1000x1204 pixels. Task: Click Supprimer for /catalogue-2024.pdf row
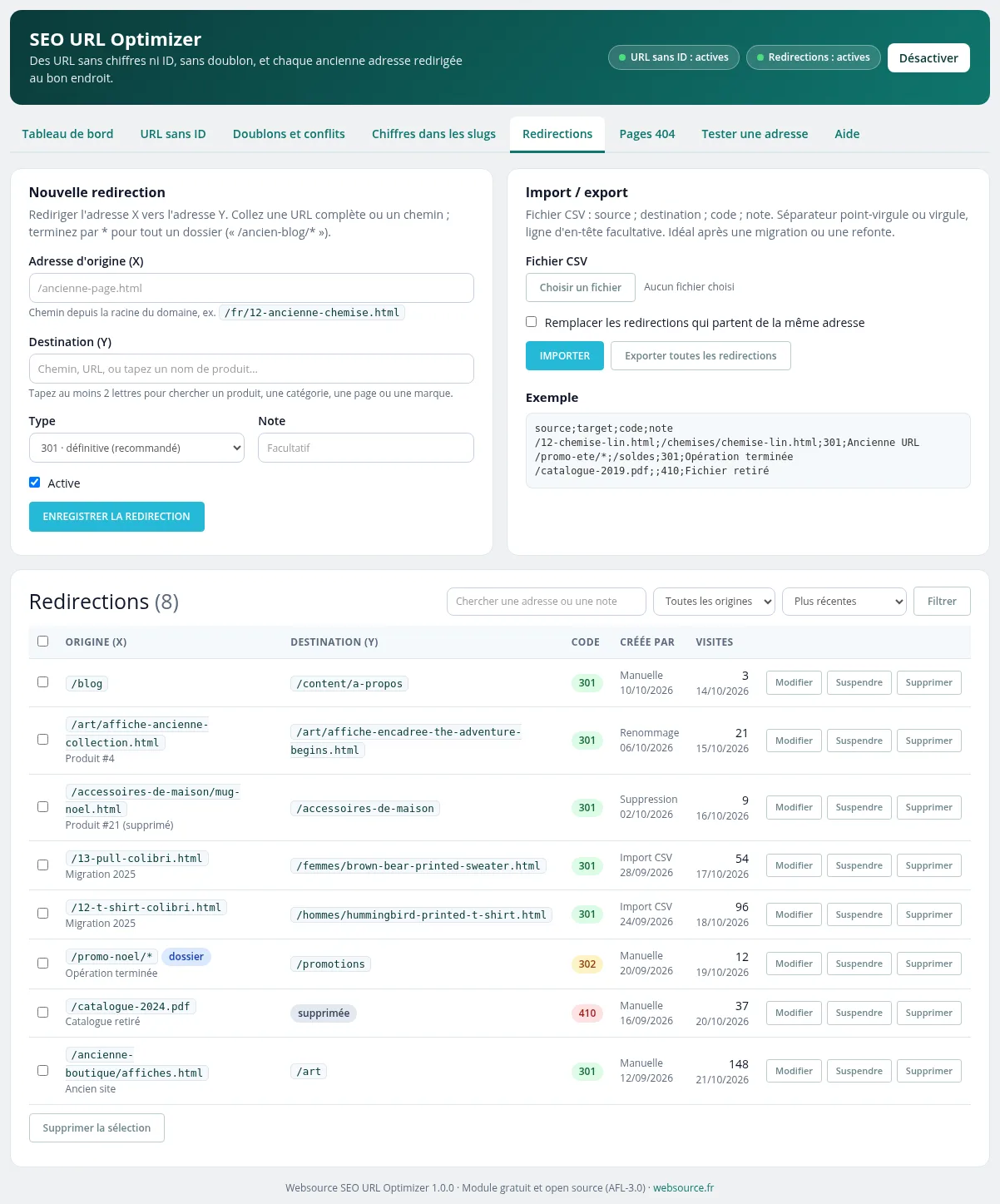point(928,1013)
